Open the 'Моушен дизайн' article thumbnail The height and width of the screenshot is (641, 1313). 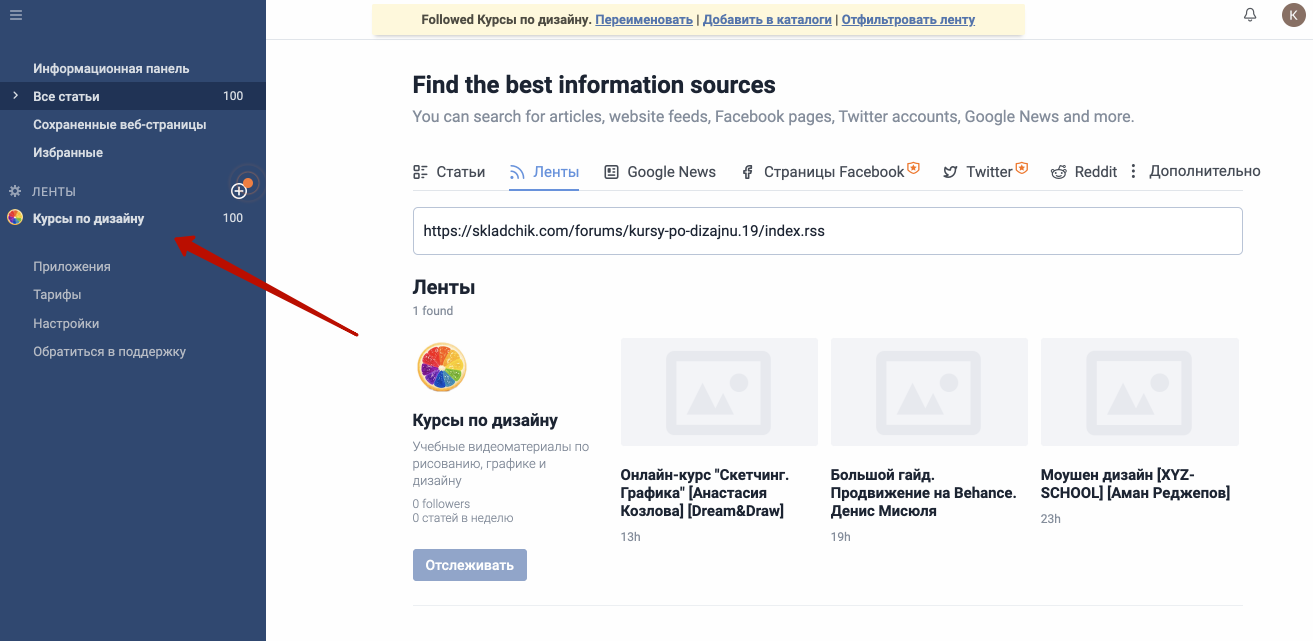coord(1139,392)
